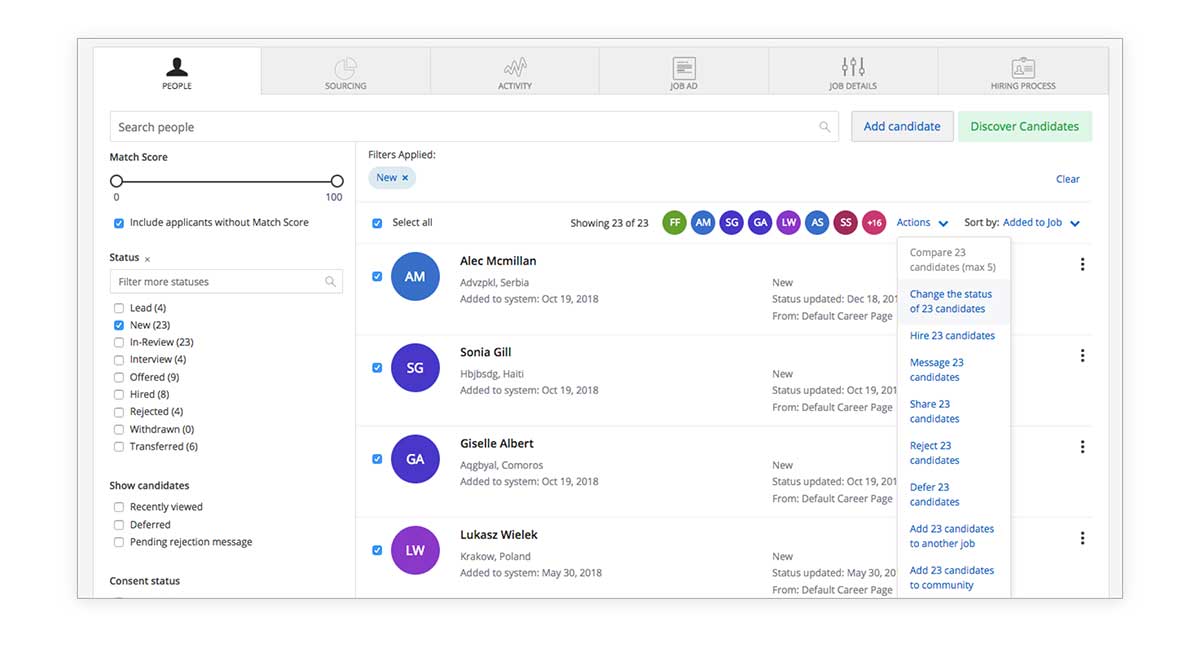
Task: Click the SS candidate avatar
Action: (x=846, y=223)
